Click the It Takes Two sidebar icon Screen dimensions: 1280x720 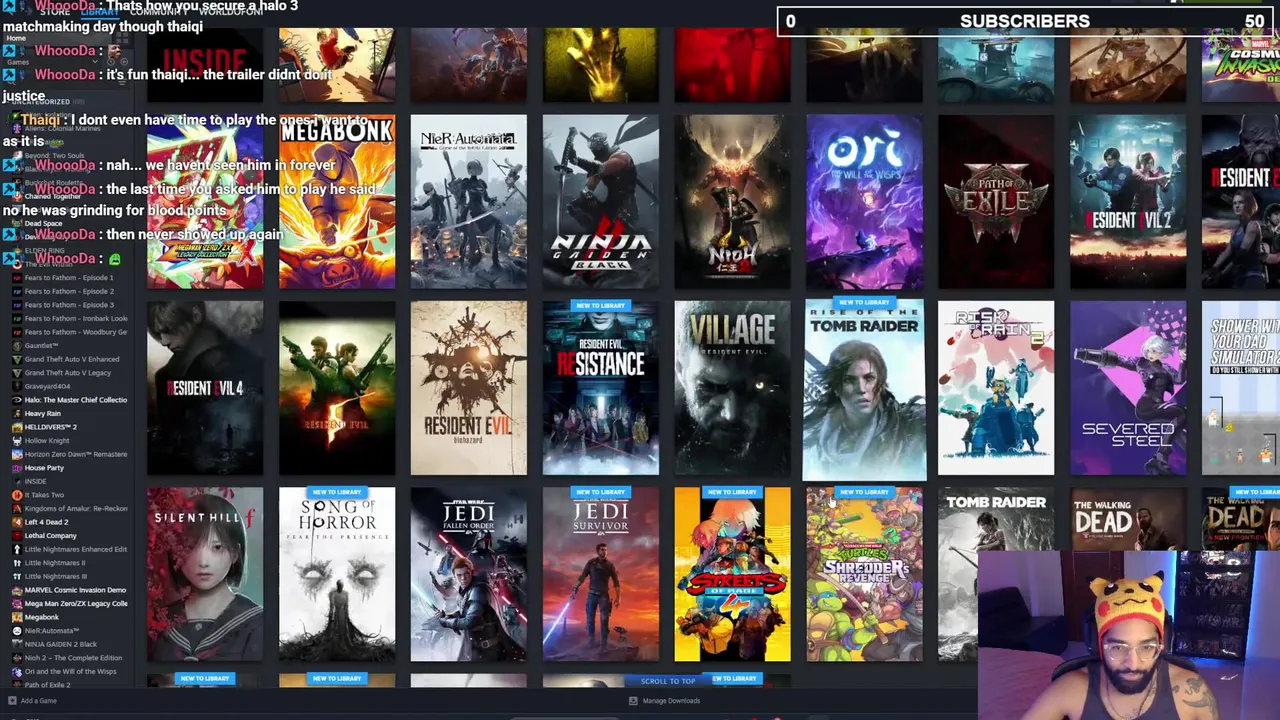coord(17,495)
